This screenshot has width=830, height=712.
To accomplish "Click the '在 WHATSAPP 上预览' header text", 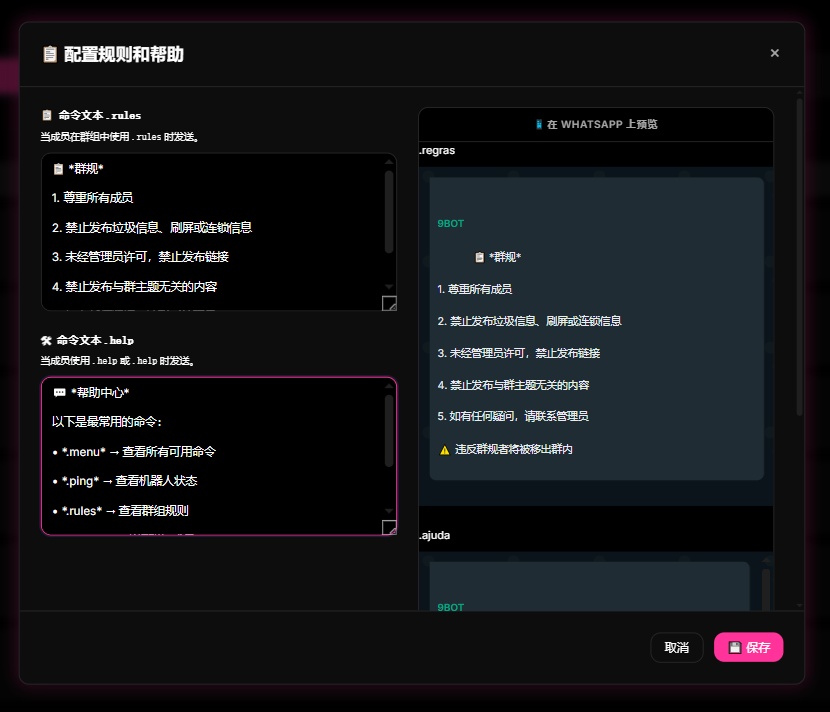I will [x=602, y=124].
